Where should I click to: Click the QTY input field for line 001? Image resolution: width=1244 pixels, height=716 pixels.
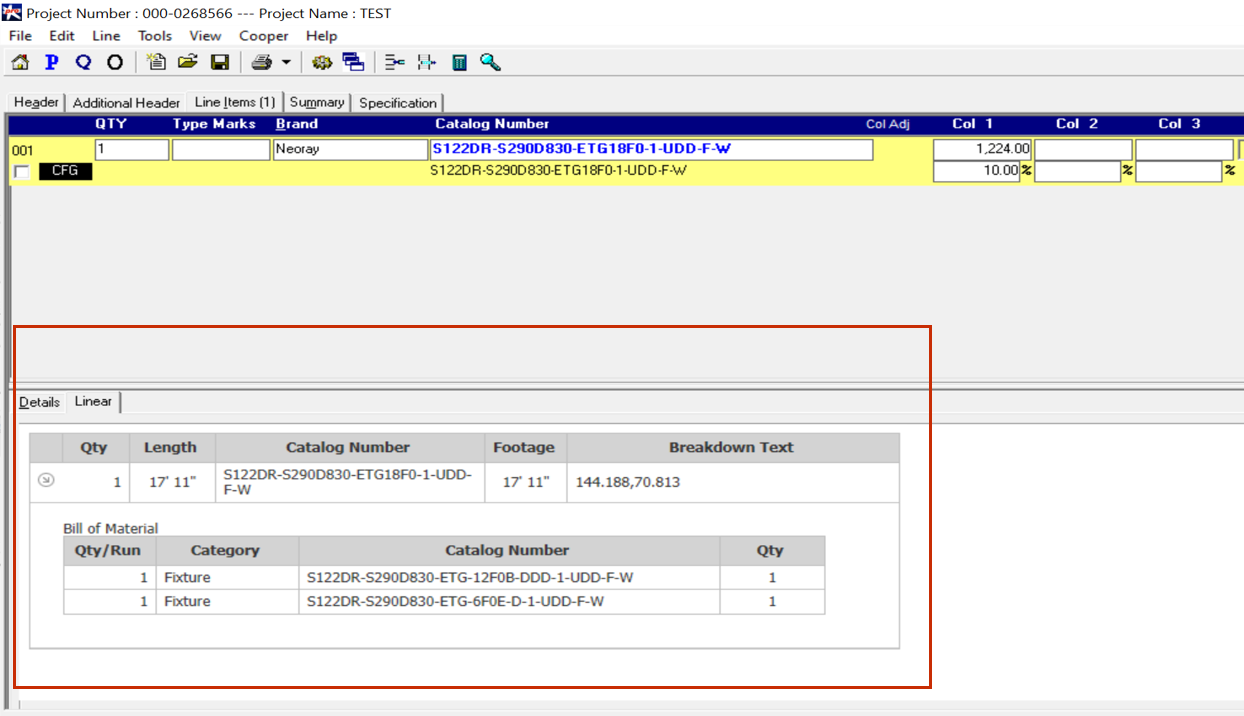(x=132, y=149)
